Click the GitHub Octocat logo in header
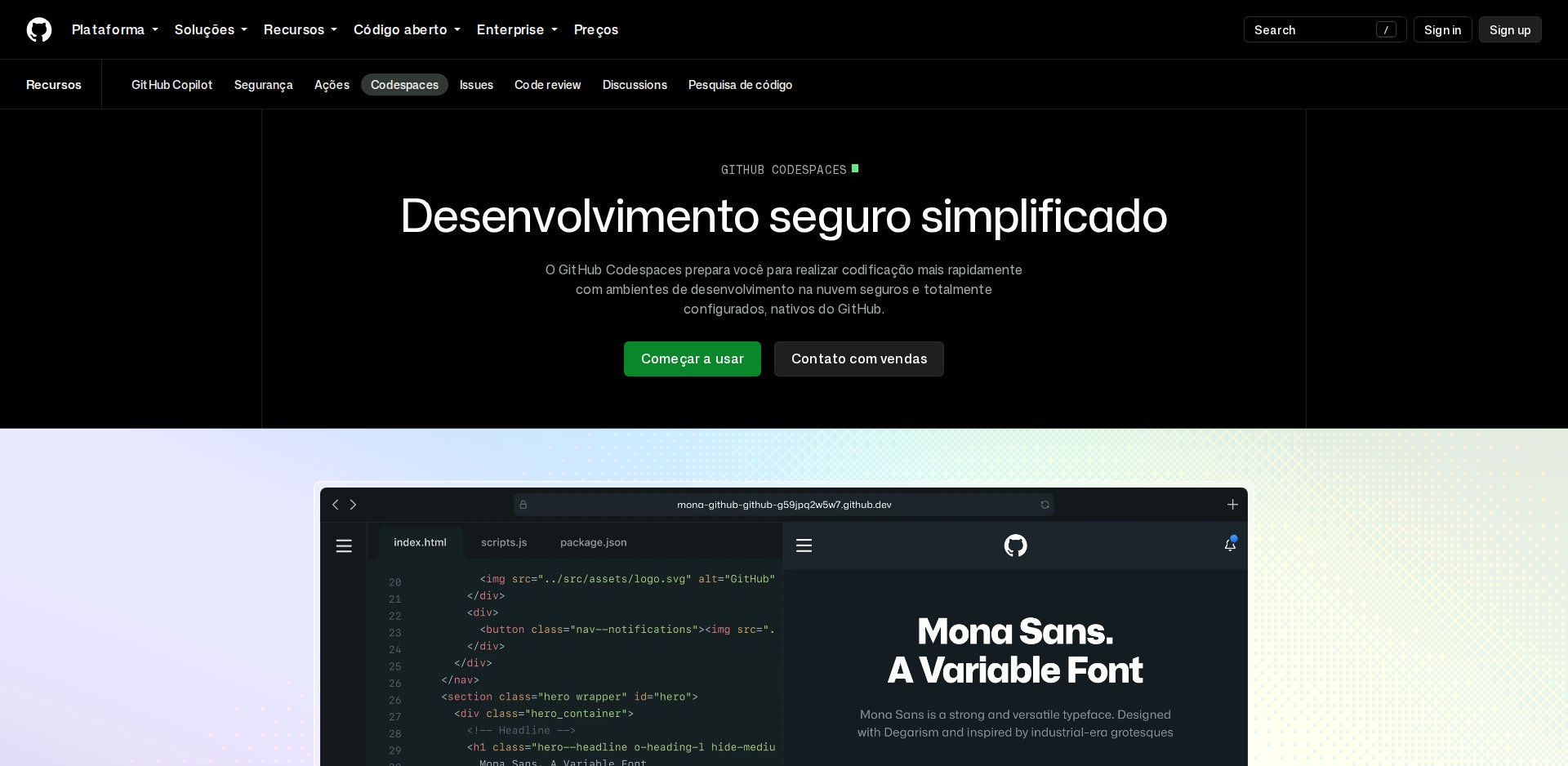This screenshot has height=766, width=1568. (39, 29)
